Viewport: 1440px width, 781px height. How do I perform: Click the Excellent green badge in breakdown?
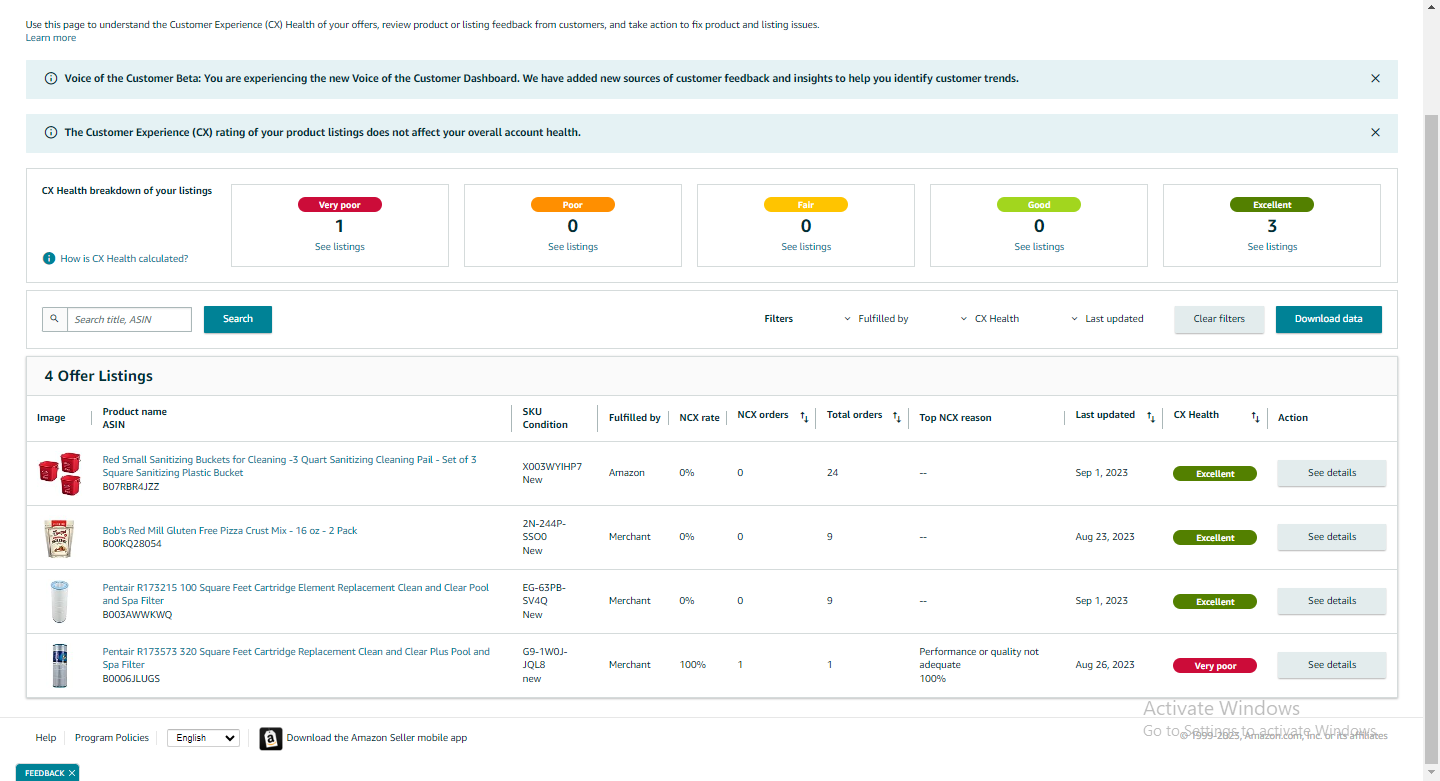(1272, 205)
